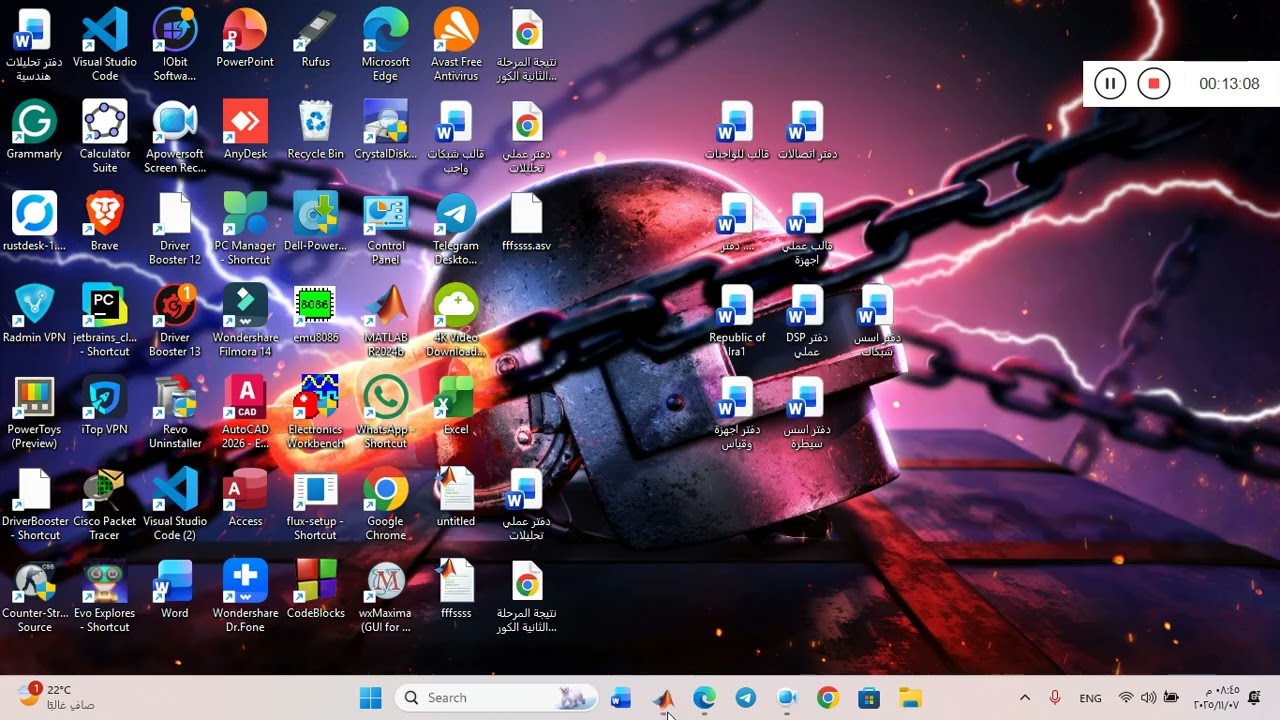Open the flux-setup shortcut
This screenshot has height=720, width=1280.
(315, 506)
